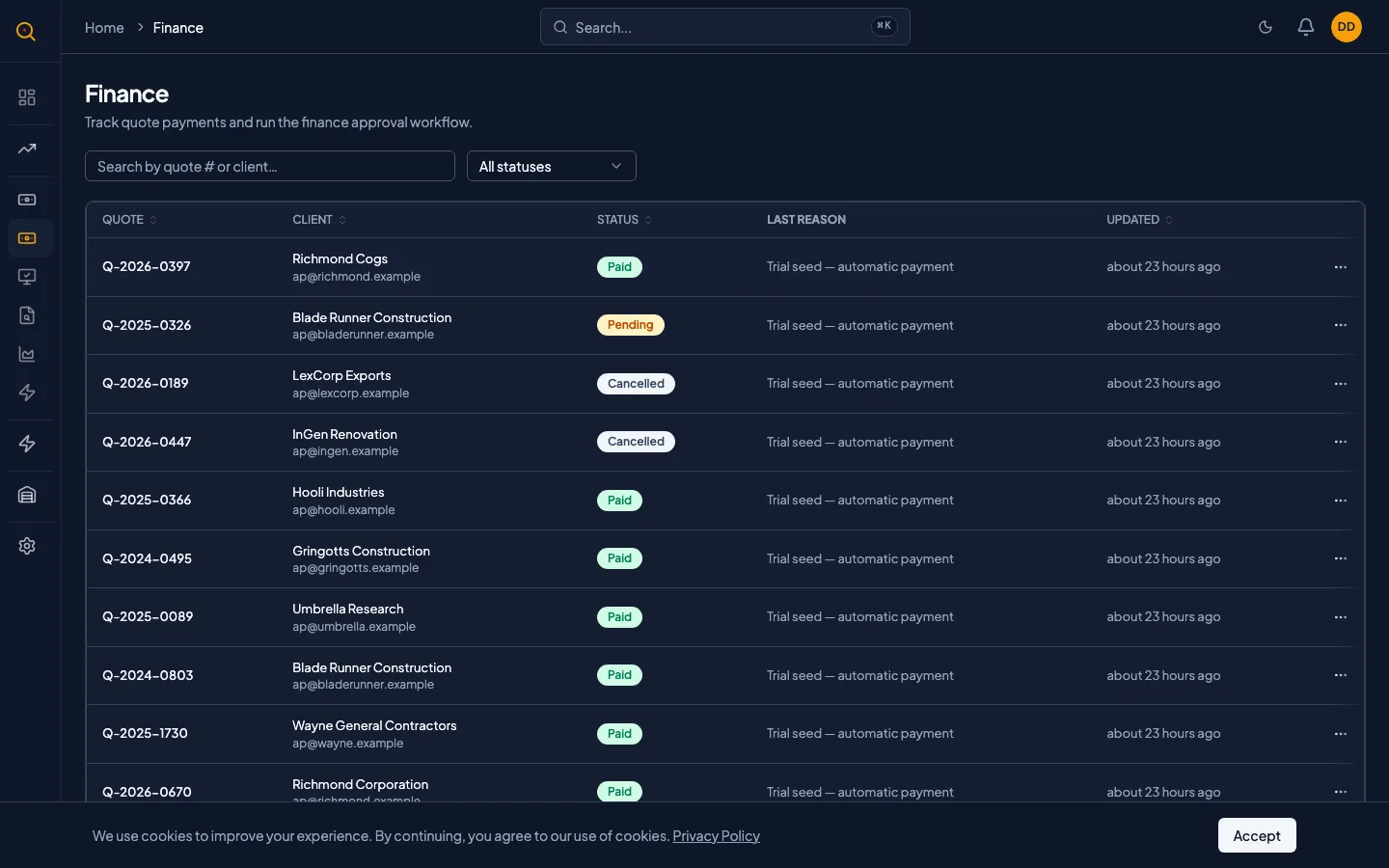This screenshot has height=868, width=1389.
Task: Sort table by STATUS column
Action: (624, 220)
